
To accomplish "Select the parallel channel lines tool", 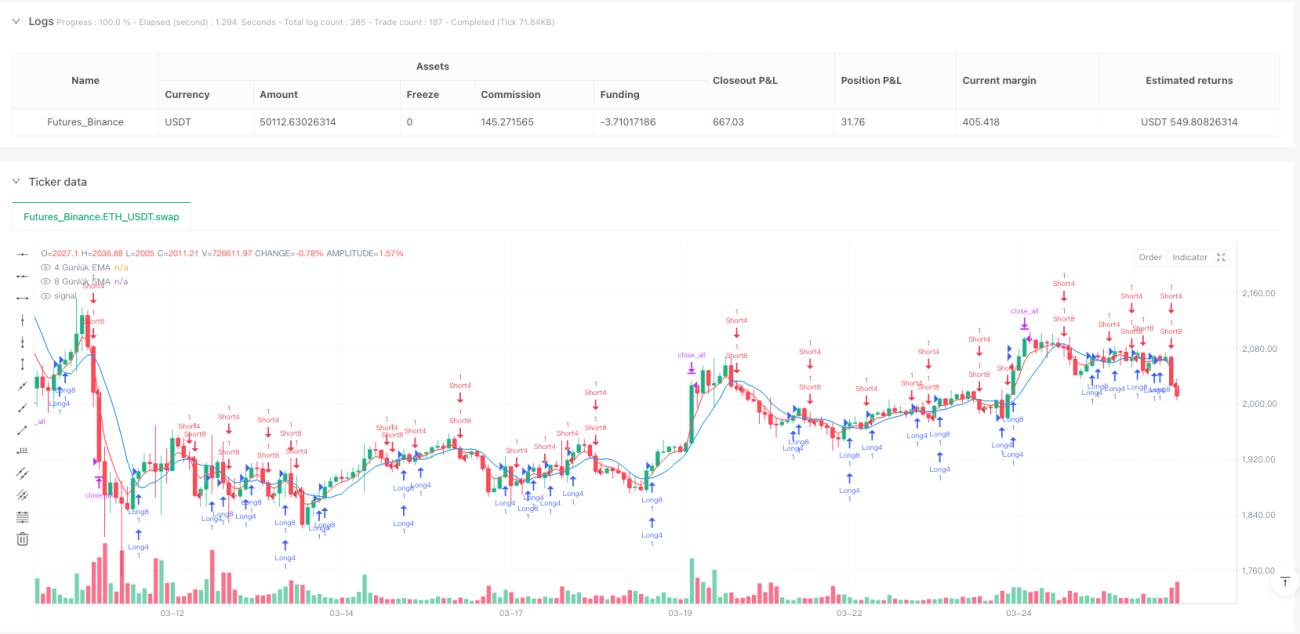I will (23, 473).
